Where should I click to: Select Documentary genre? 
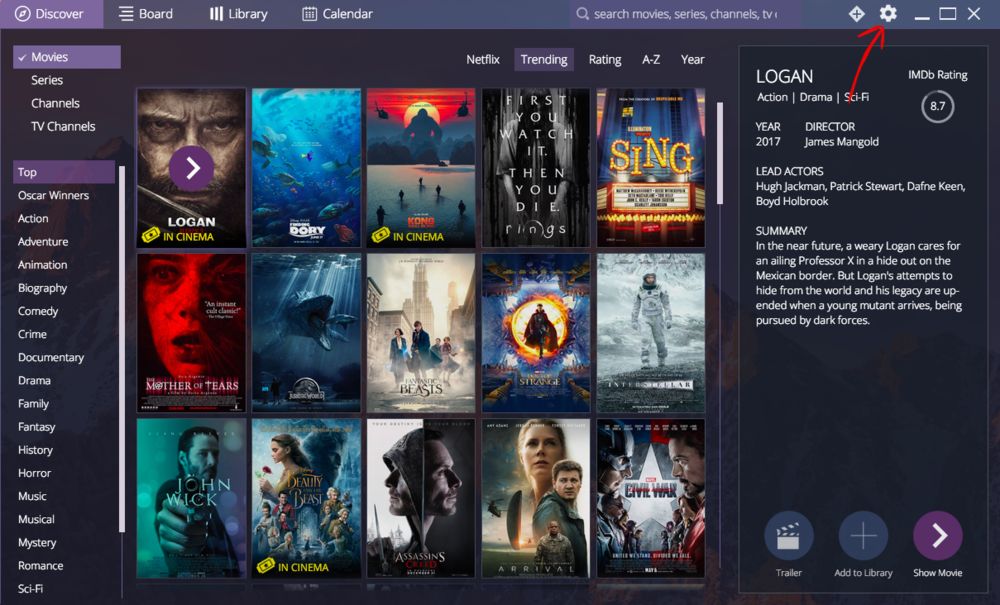pyautogui.click(x=51, y=357)
